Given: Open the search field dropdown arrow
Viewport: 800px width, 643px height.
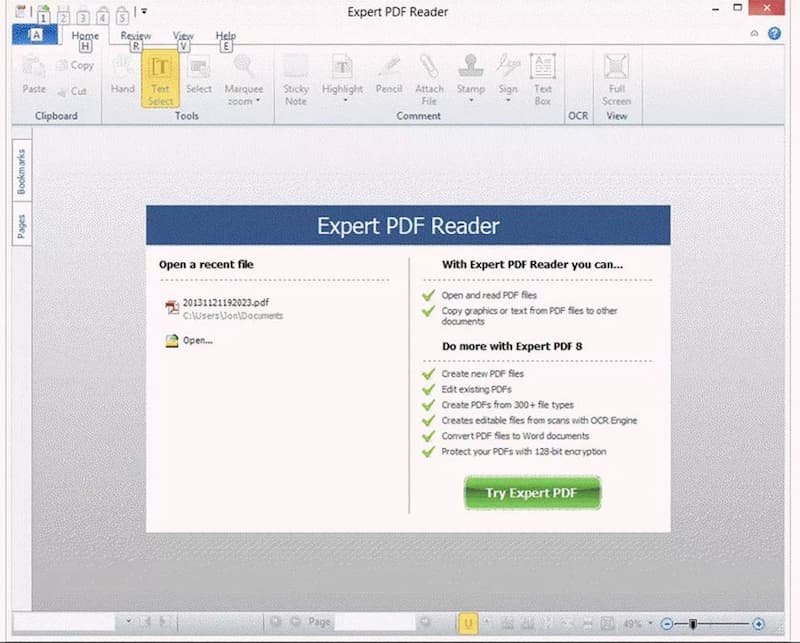Looking at the screenshot, I should [129, 621].
